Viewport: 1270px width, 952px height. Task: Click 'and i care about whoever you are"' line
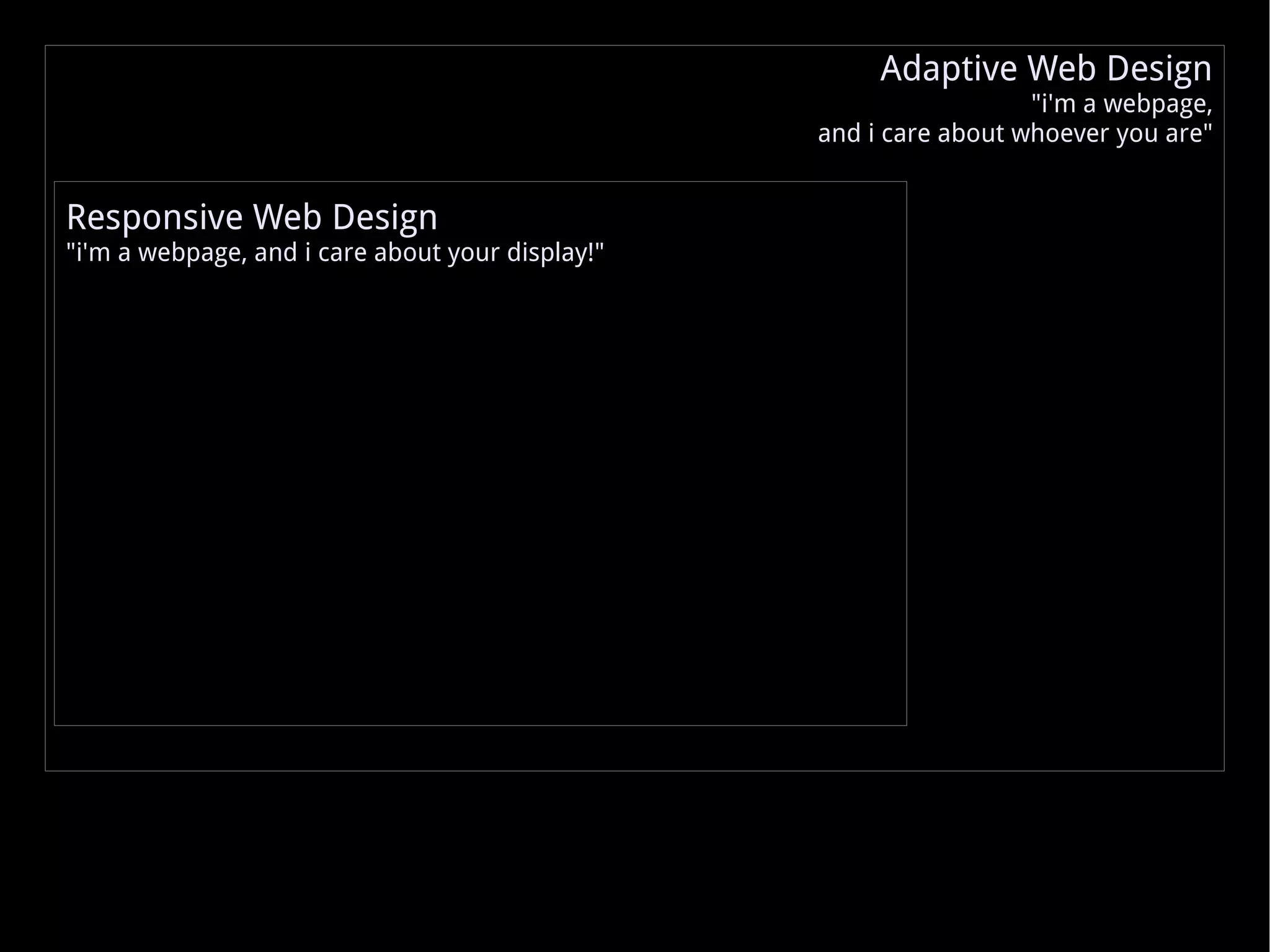click(1015, 134)
